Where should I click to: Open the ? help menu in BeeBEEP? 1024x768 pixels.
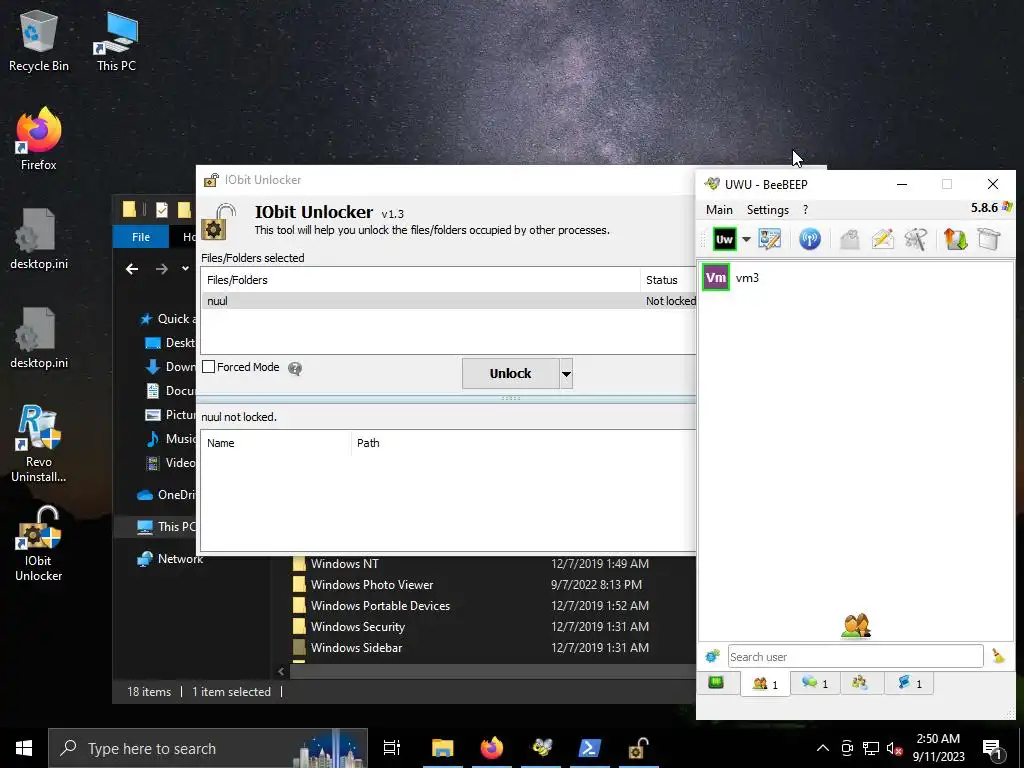[805, 210]
